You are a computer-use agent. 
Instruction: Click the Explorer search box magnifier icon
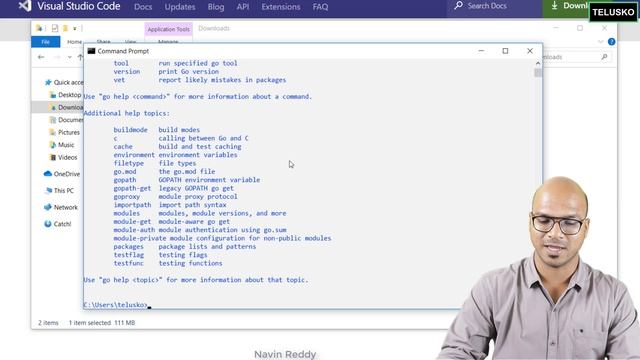point(604,57)
